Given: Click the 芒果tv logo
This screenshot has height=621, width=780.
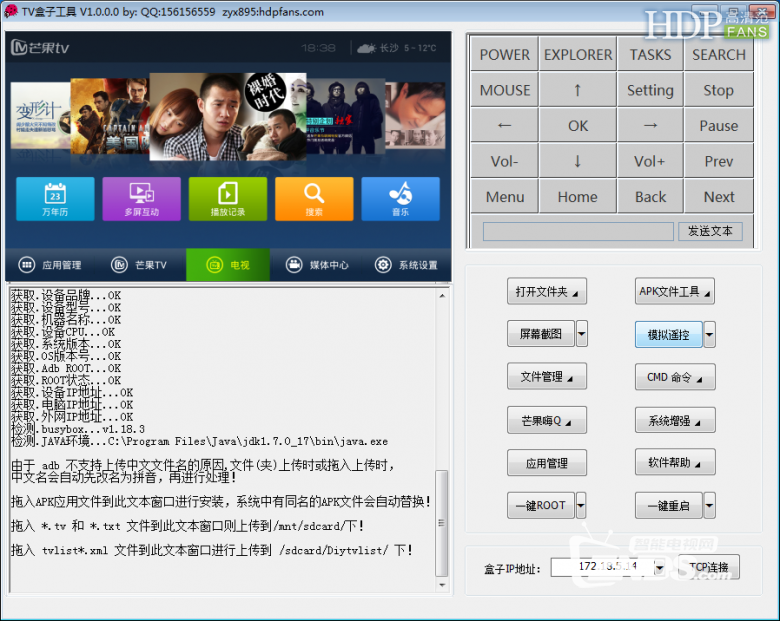Looking at the screenshot, I should pos(40,47).
